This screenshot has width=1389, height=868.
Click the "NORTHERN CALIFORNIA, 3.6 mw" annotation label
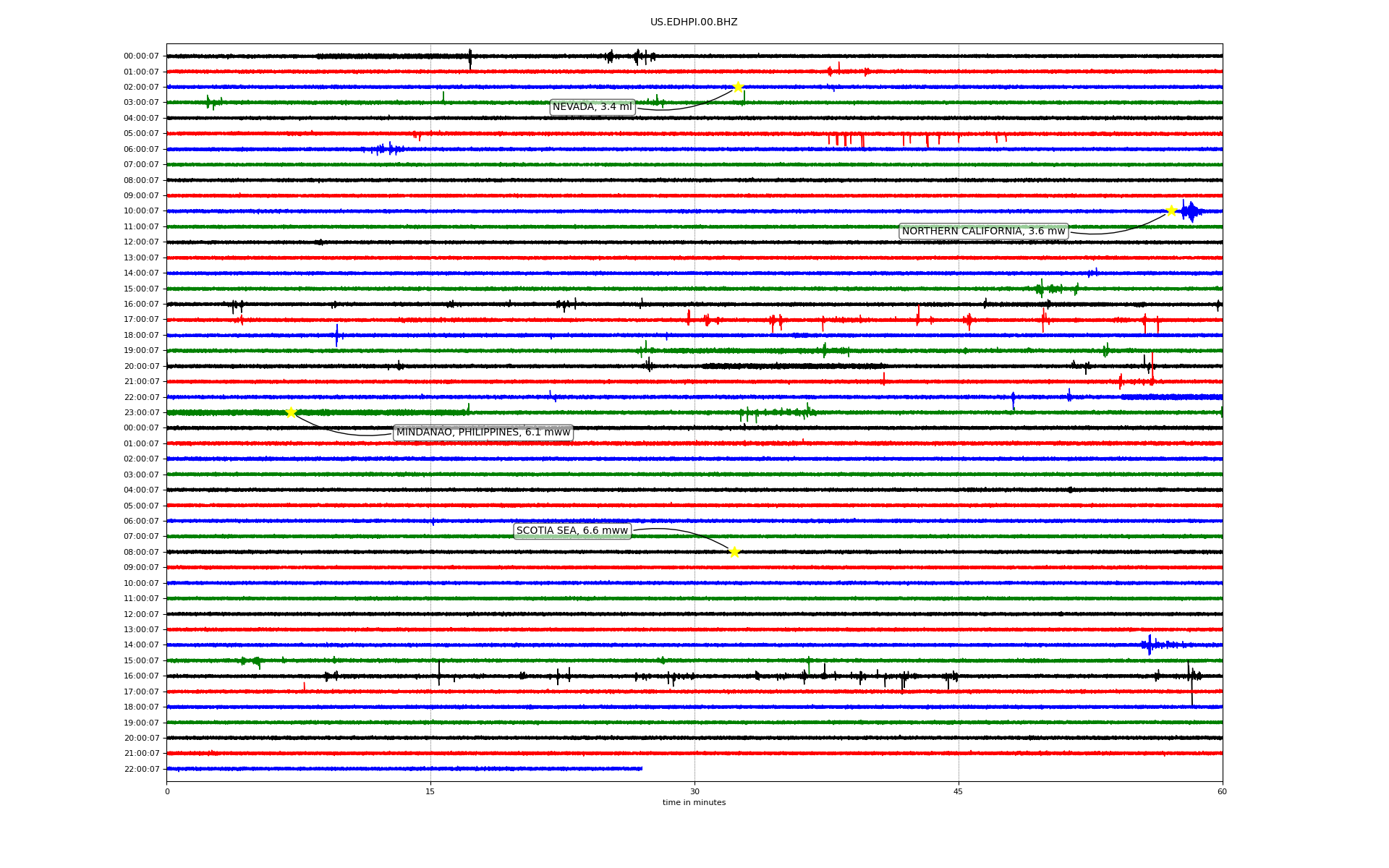tap(984, 231)
